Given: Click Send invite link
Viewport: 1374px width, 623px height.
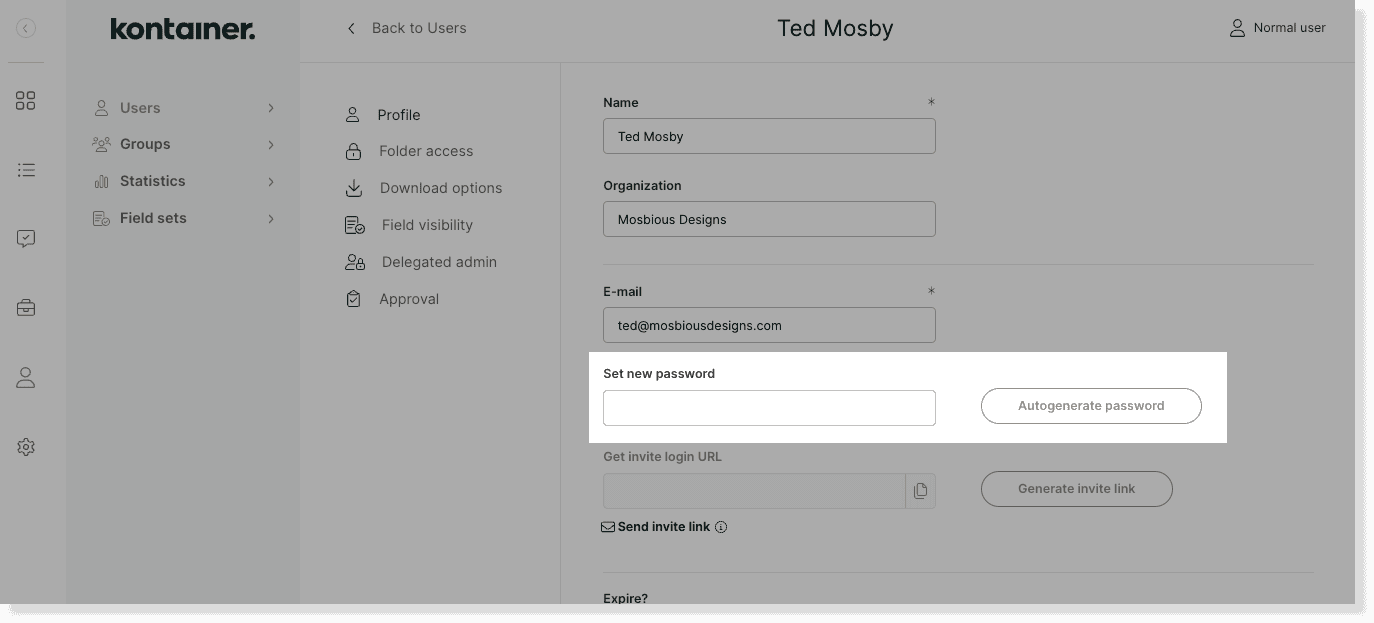Looking at the screenshot, I should 663,526.
